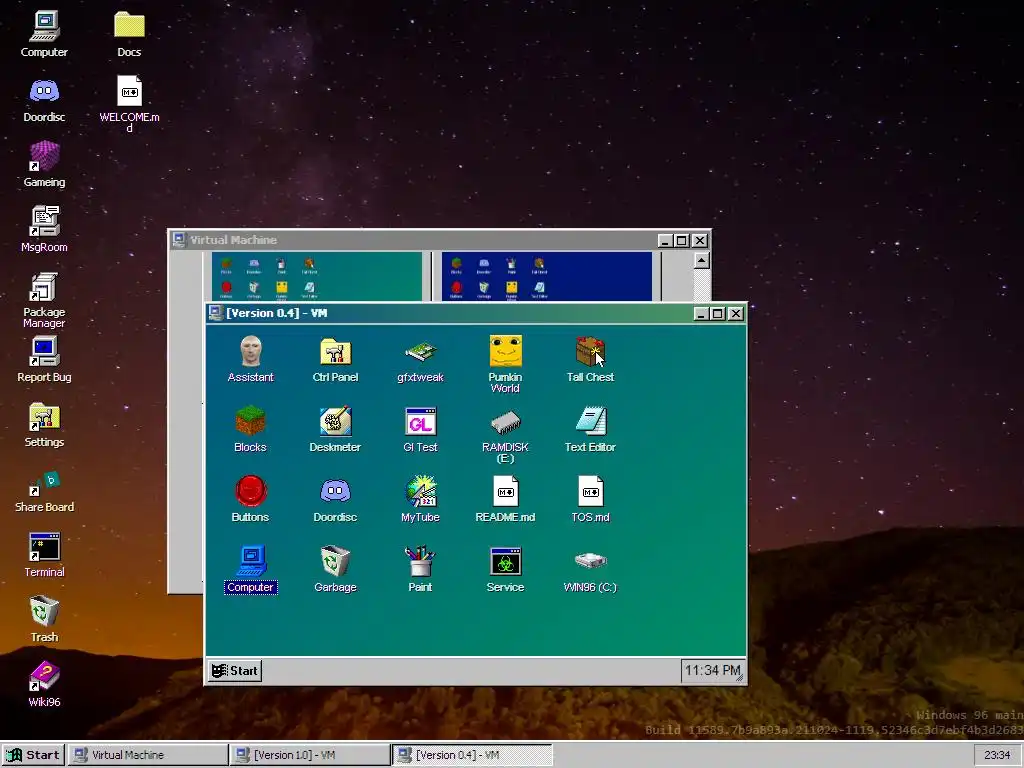Click the 11:34 PM clock in the VM taskbar
The width and height of the screenshot is (1024, 768).
[x=712, y=671]
